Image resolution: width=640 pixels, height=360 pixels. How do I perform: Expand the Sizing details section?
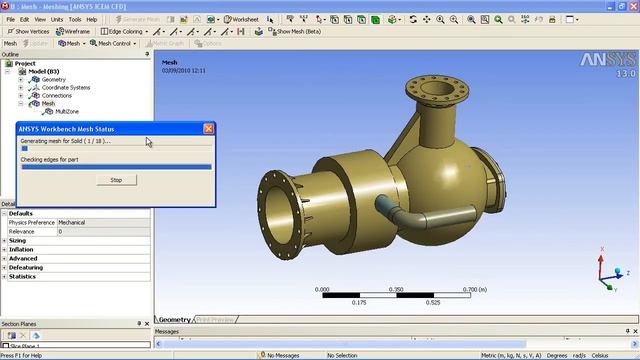[4, 241]
